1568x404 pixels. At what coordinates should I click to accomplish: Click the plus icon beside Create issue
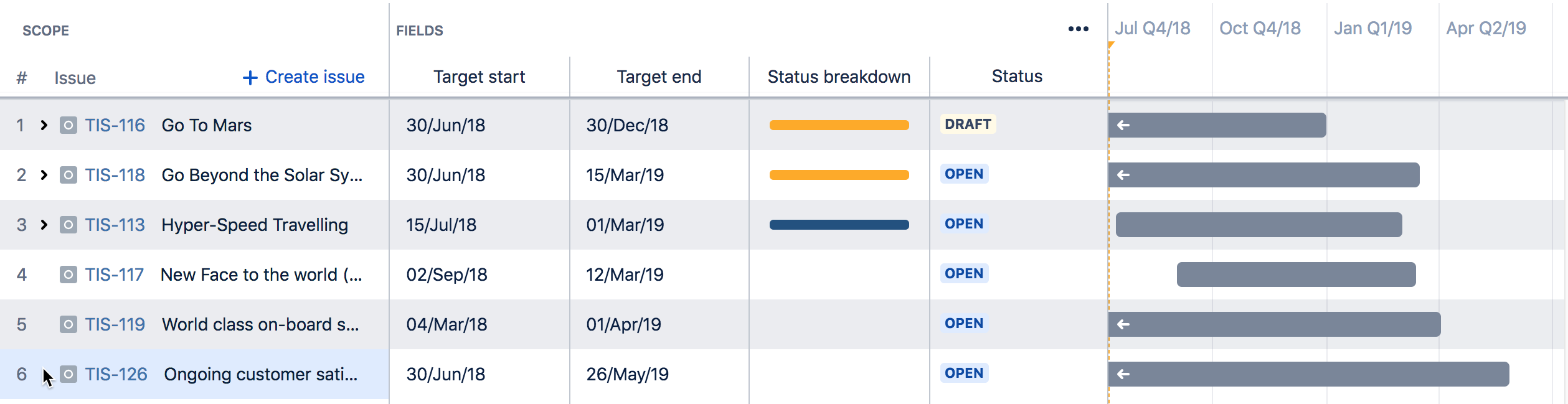(x=250, y=78)
